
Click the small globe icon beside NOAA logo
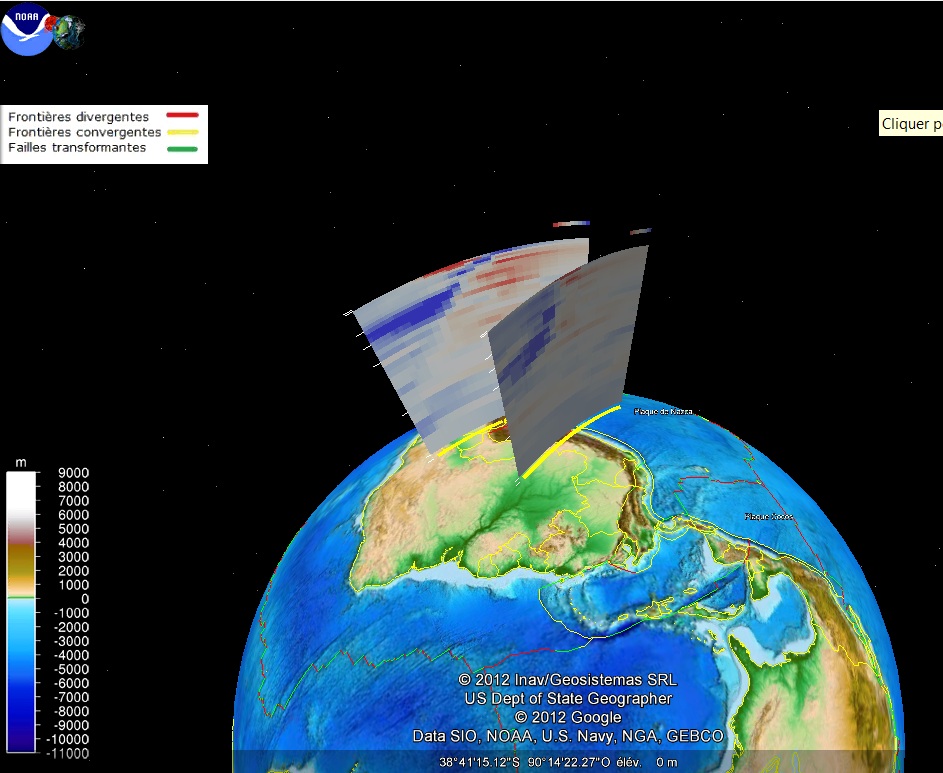pos(70,31)
